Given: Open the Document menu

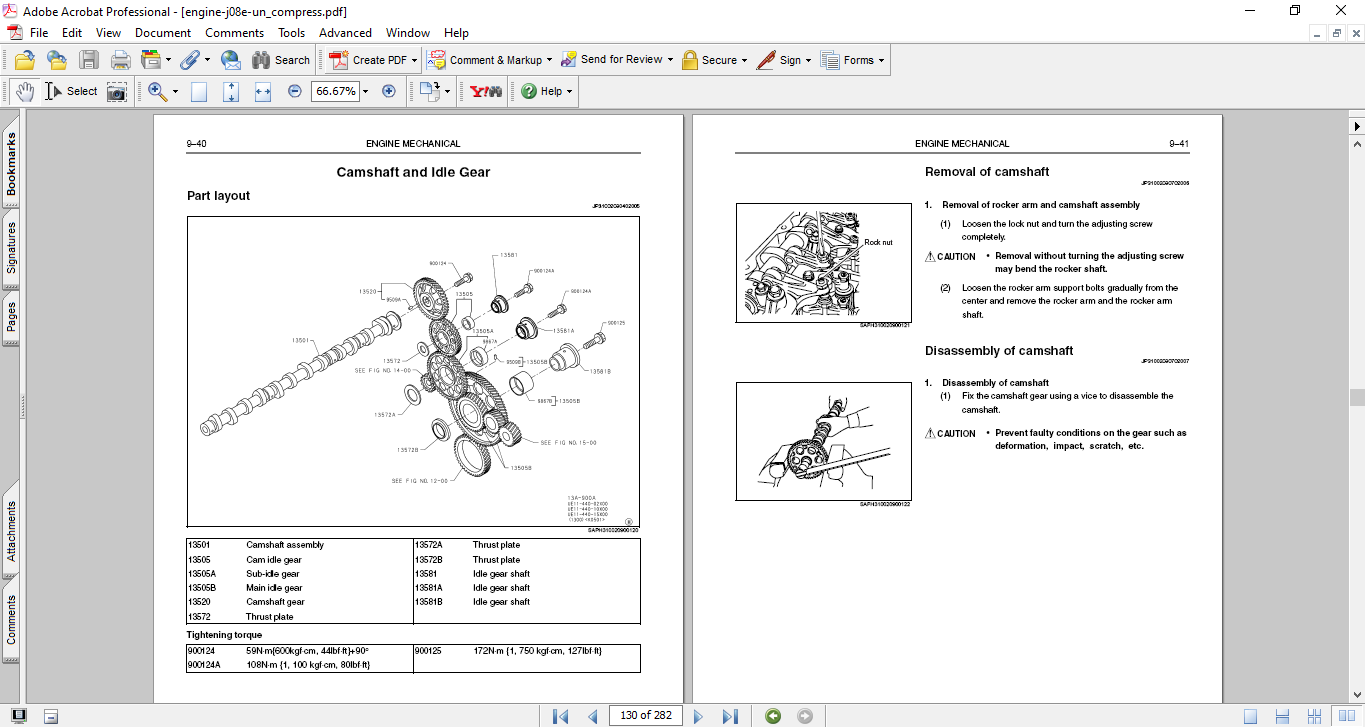Looking at the screenshot, I should tap(162, 33).
